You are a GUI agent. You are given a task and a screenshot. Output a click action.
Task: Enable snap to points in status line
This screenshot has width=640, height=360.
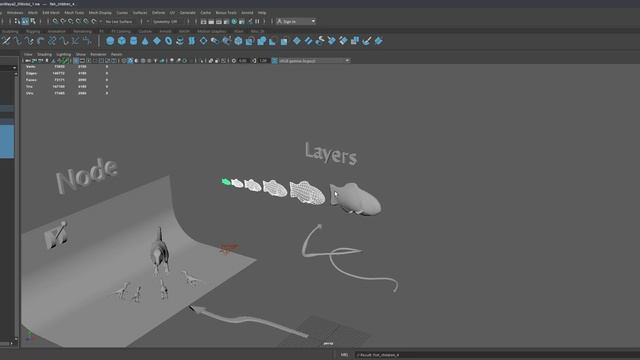tap(71, 21)
